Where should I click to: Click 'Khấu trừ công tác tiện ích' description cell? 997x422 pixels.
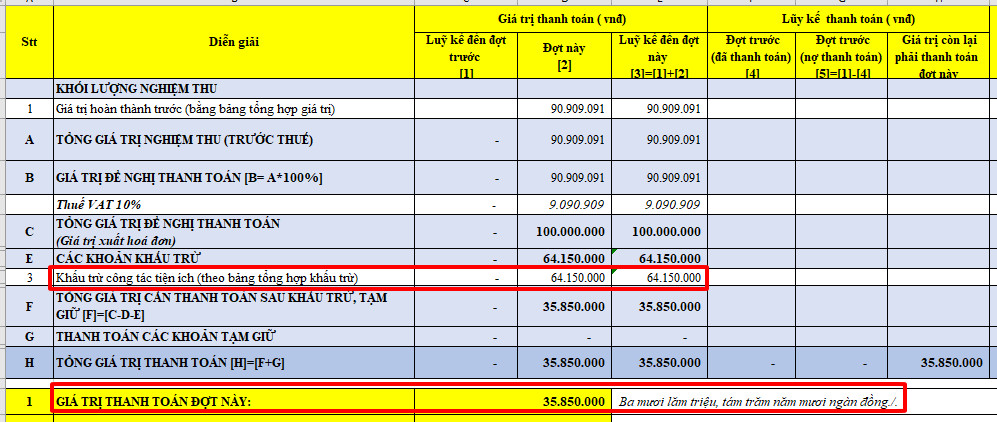point(234,278)
